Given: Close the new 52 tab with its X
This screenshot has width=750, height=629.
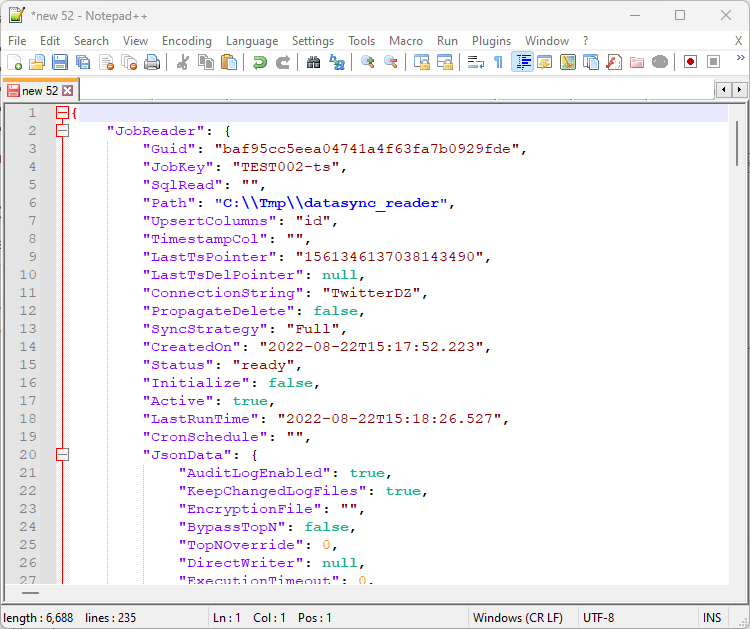Looking at the screenshot, I should pyautogui.click(x=68, y=91).
